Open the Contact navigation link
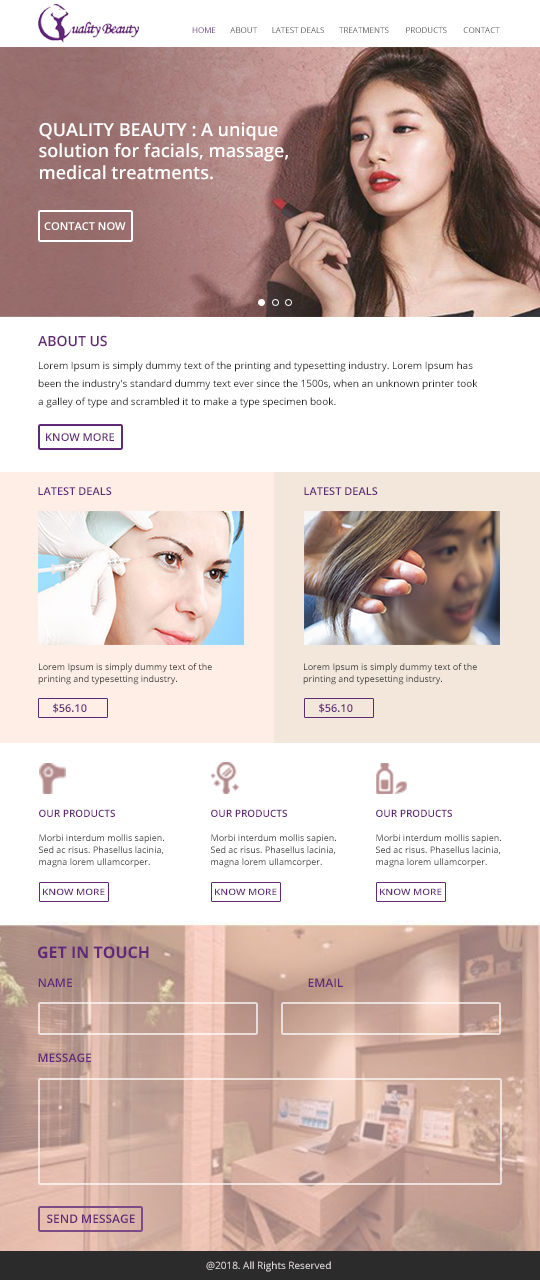The height and width of the screenshot is (1280, 540). point(481,30)
